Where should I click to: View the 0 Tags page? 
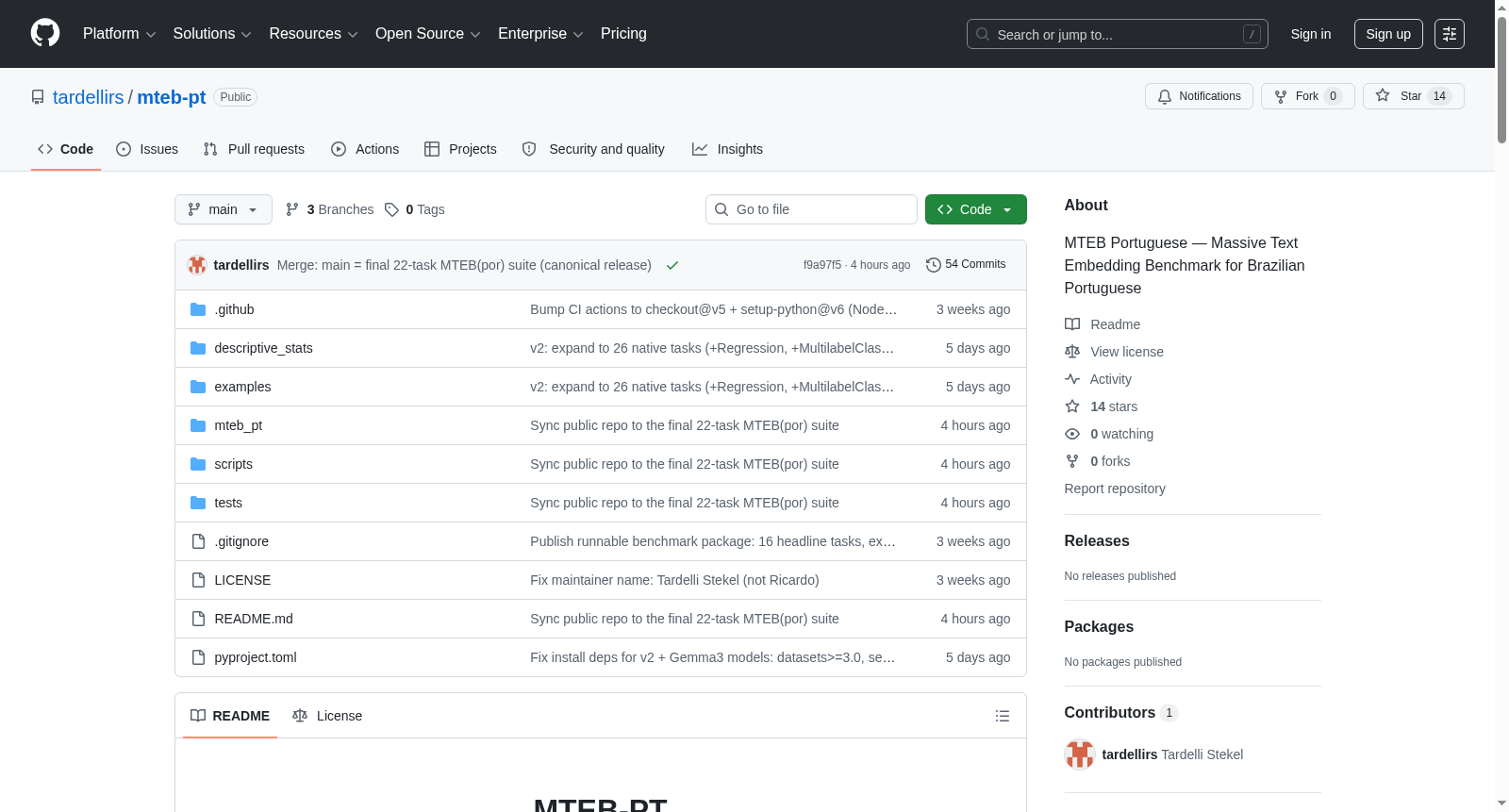(415, 209)
